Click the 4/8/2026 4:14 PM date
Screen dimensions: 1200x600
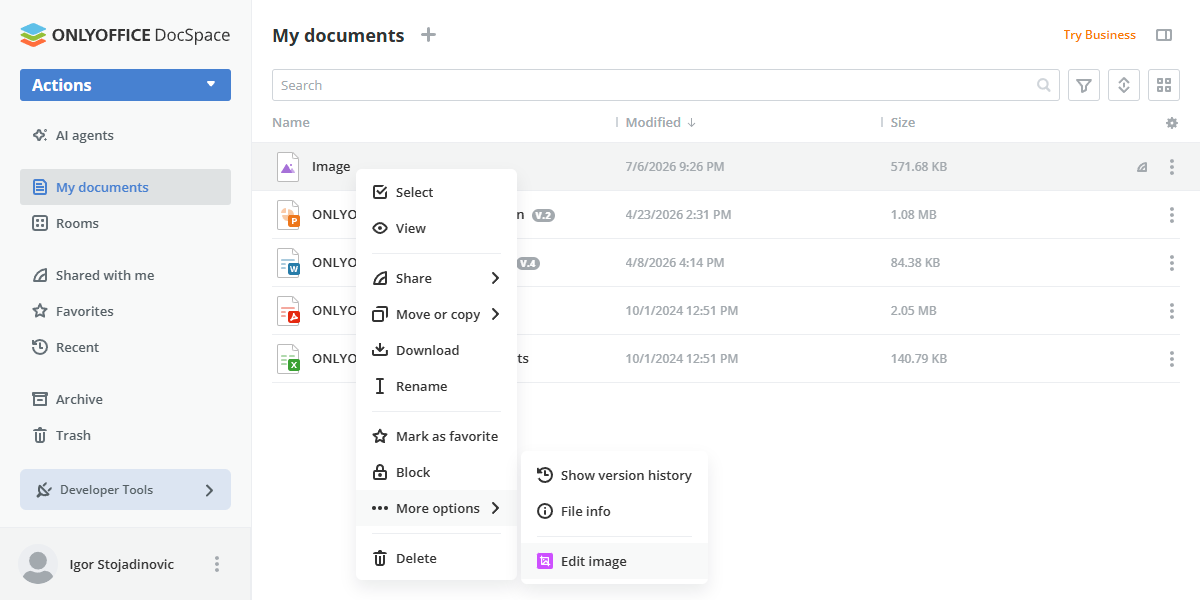click(675, 263)
